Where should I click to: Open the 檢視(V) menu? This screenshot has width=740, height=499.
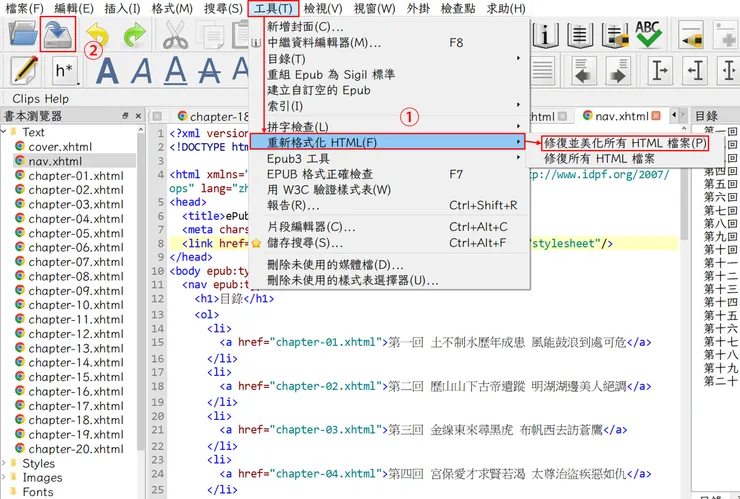pos(323,8)
